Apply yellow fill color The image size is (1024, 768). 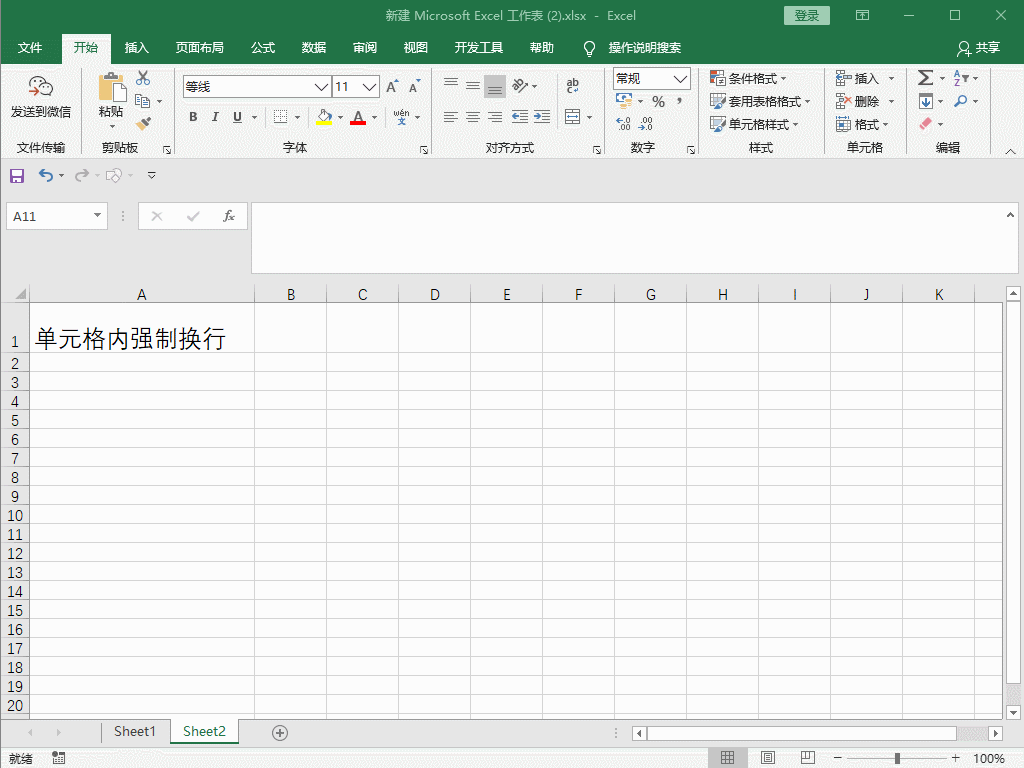(324, 117)
